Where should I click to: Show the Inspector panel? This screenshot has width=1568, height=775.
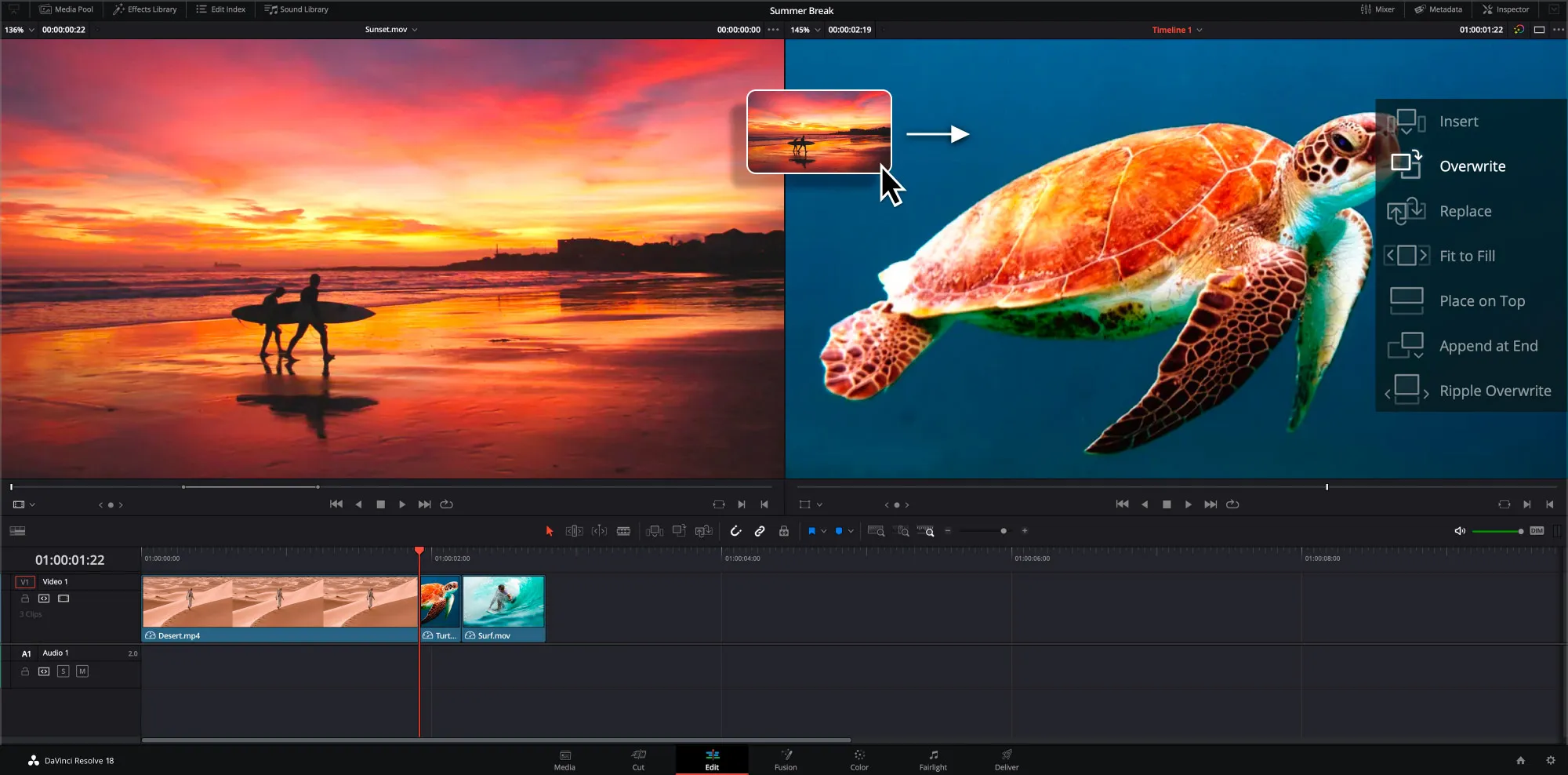(1505, 9)
